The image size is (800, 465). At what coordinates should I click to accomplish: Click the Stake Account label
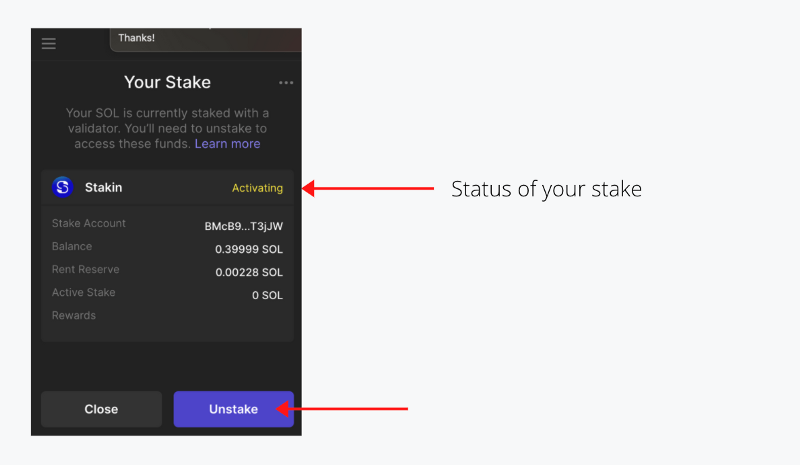pyautogui.click(x=88, y=223)
